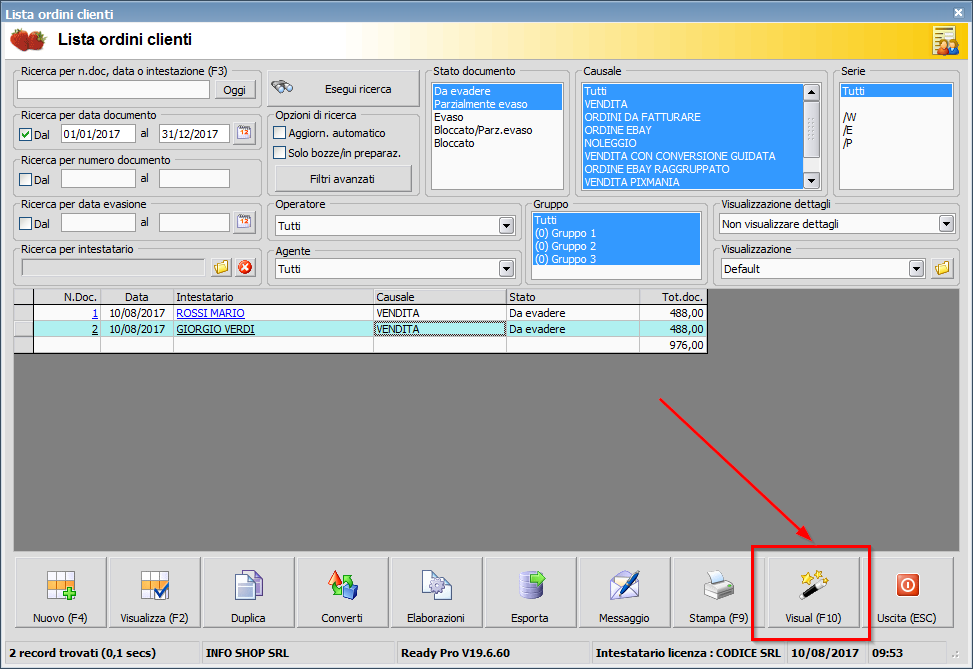Viewport: 973px width, 669px height.
Task: Click the Esporta button
Action: pos(530,592)
